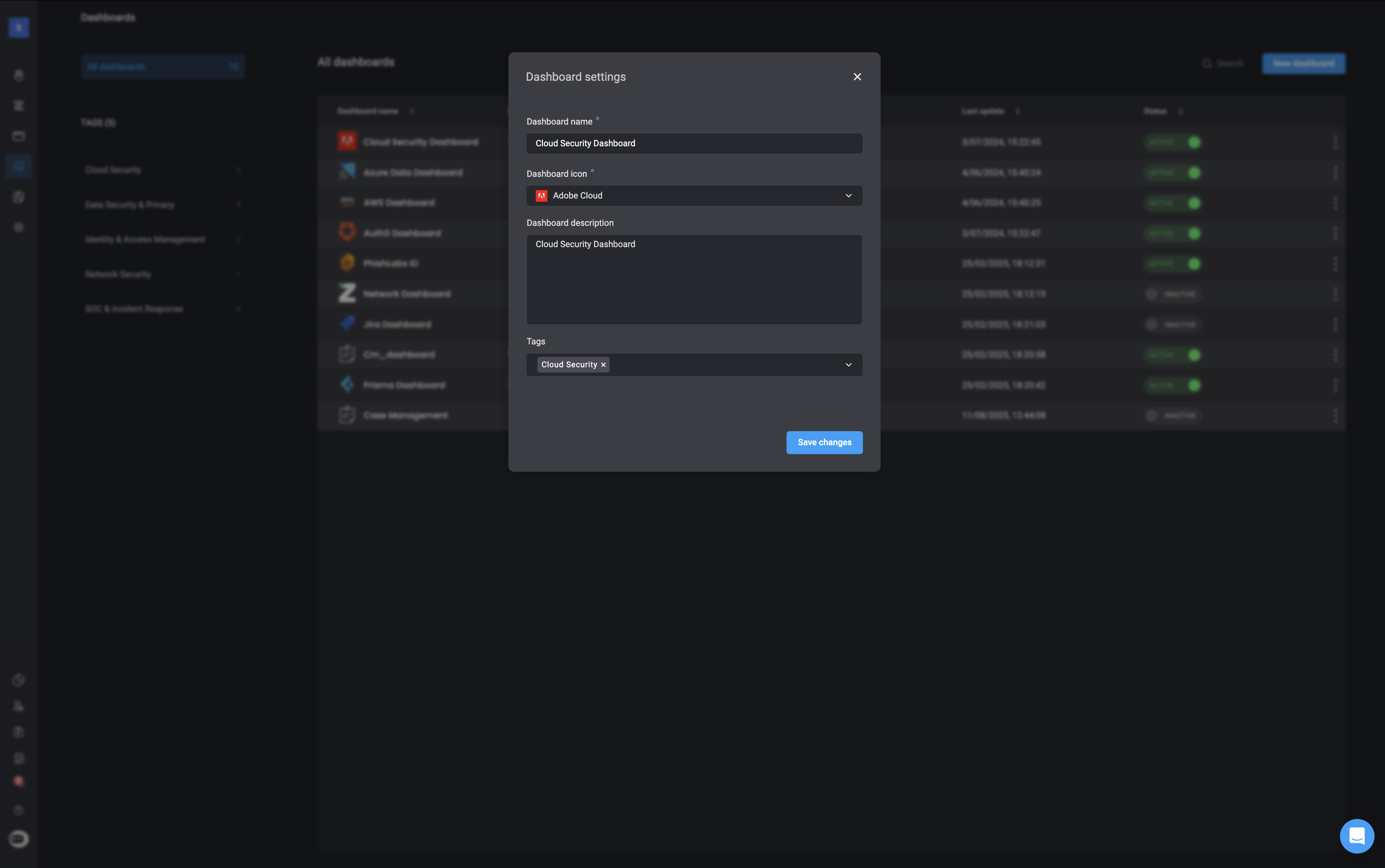Select the Cloud Security tag filter
The height and width of the screenshot is (868, 1385).
113,170
